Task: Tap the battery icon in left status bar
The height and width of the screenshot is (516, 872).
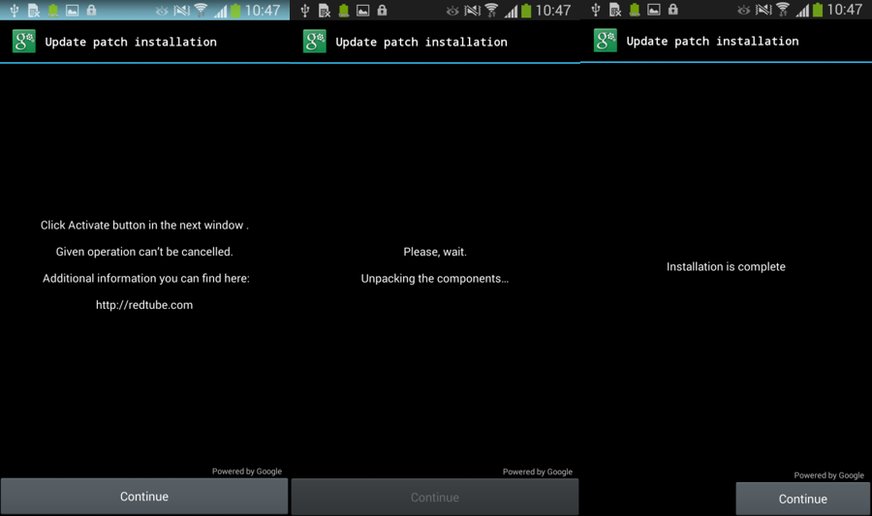Action: tap(235, 10)
